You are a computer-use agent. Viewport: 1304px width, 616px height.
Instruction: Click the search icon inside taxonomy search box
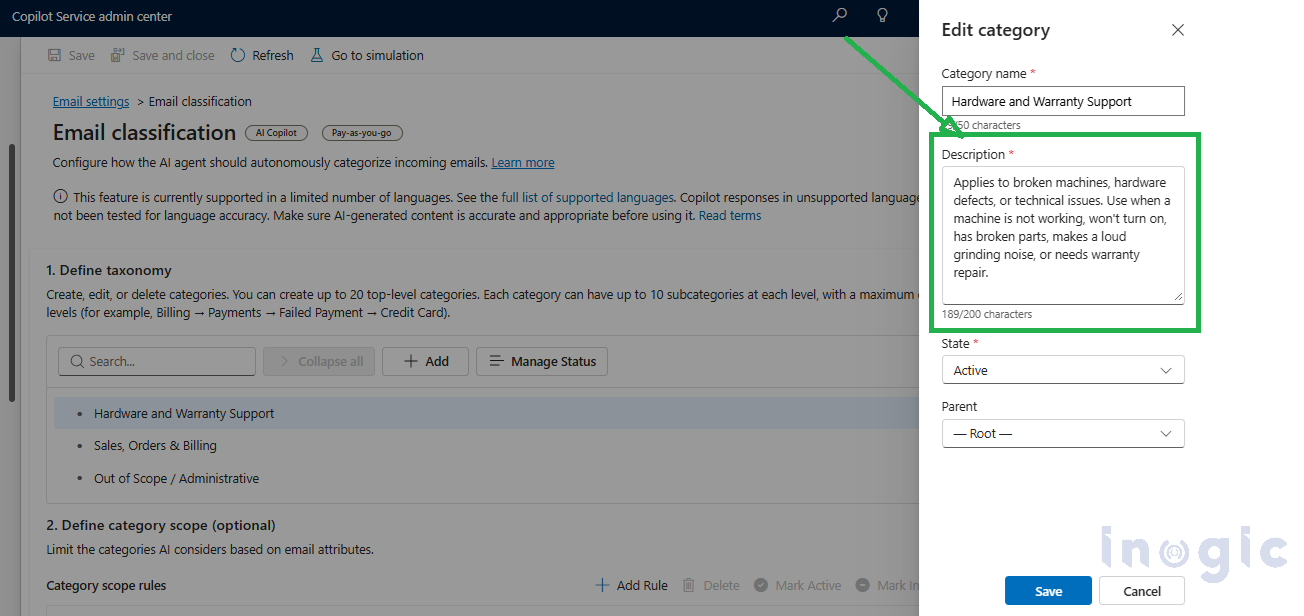[x=76, y=361]
